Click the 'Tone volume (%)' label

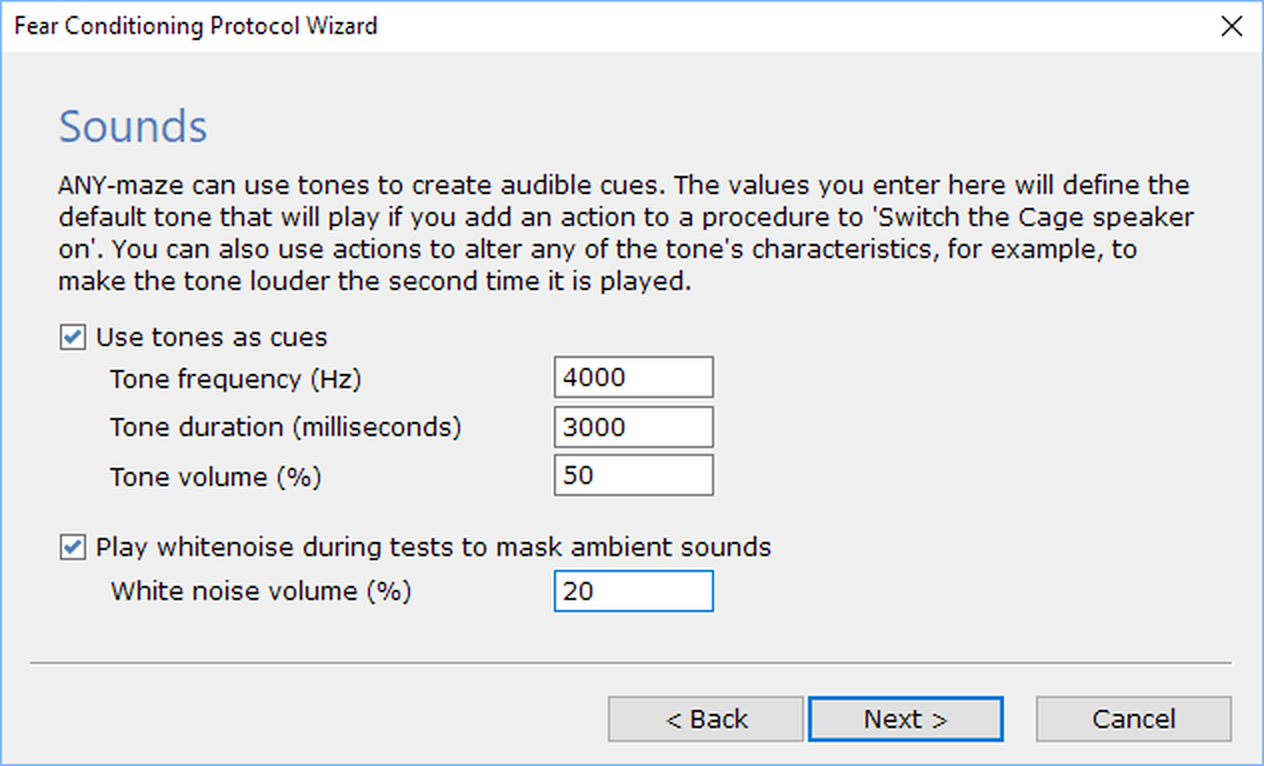tap(216, 477)
